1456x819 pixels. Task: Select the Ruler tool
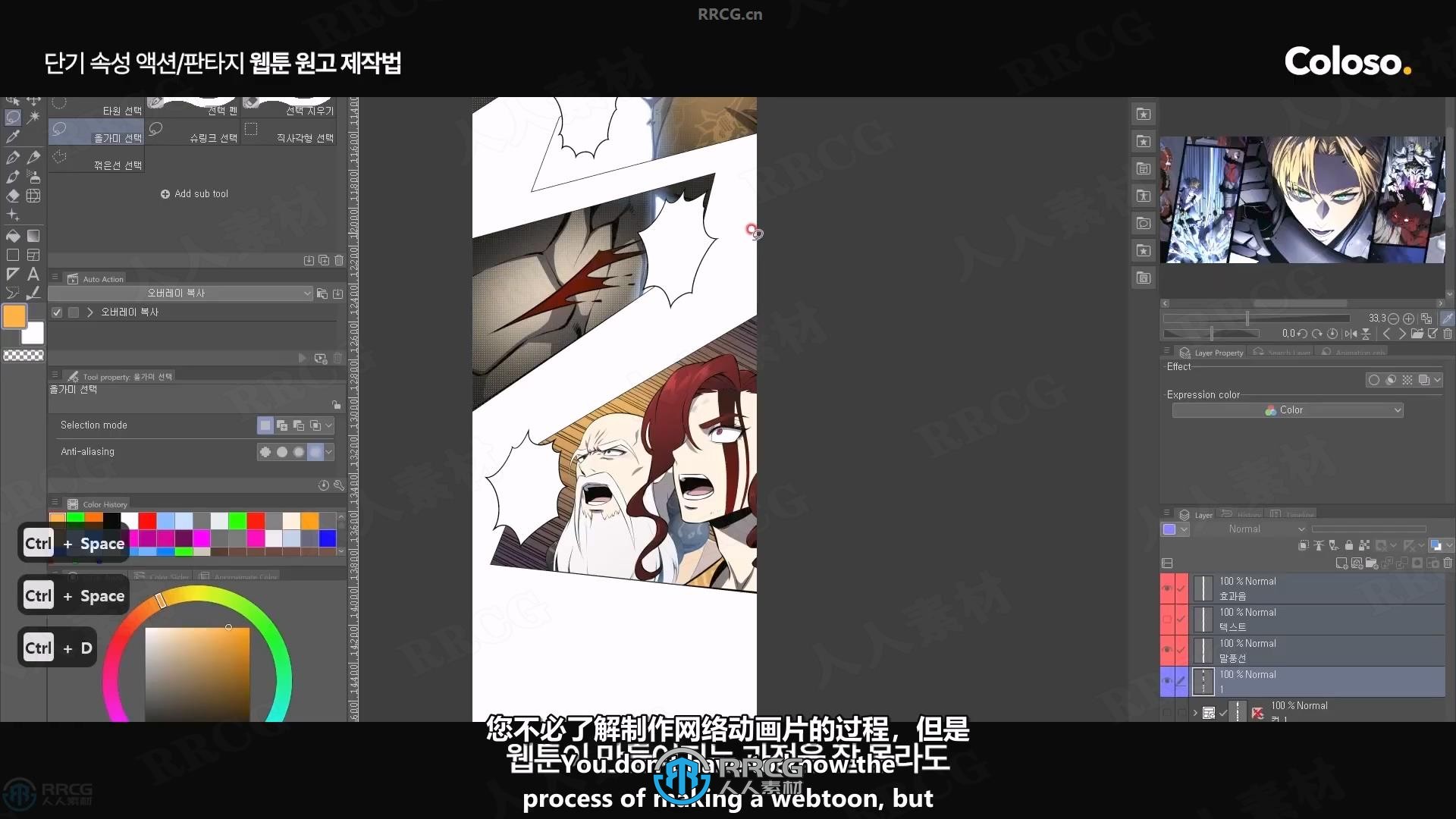[x=13, y=274]
